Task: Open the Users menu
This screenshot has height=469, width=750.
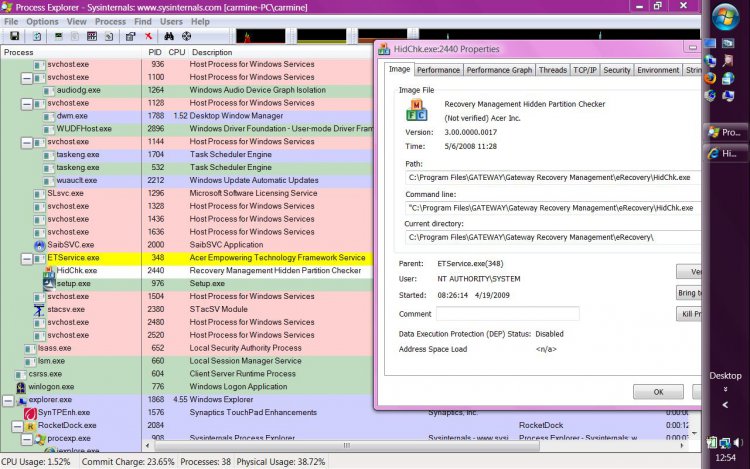Action: tap(171, 22)
